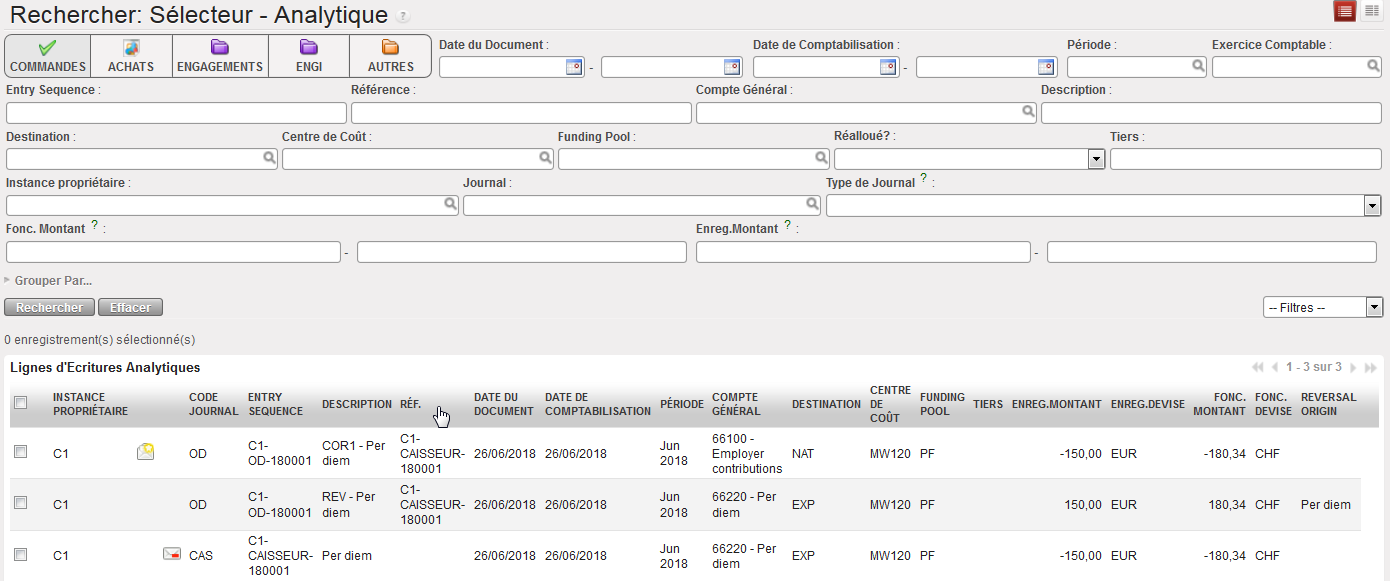Click envelope icon on COR1 - Per diem row
The height and width of the screenshot is (581, 1390).
[145, 453]
